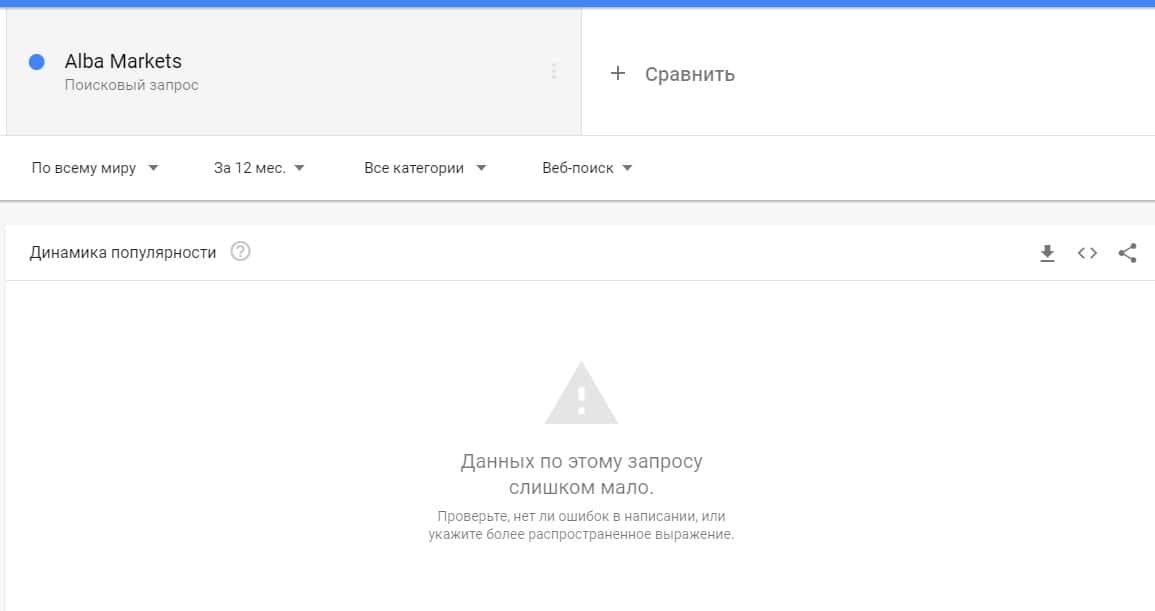Expand the Веб-поиск search type dropdown
1155x611 pixels.
pyautogui.click(x=587, y=168)
